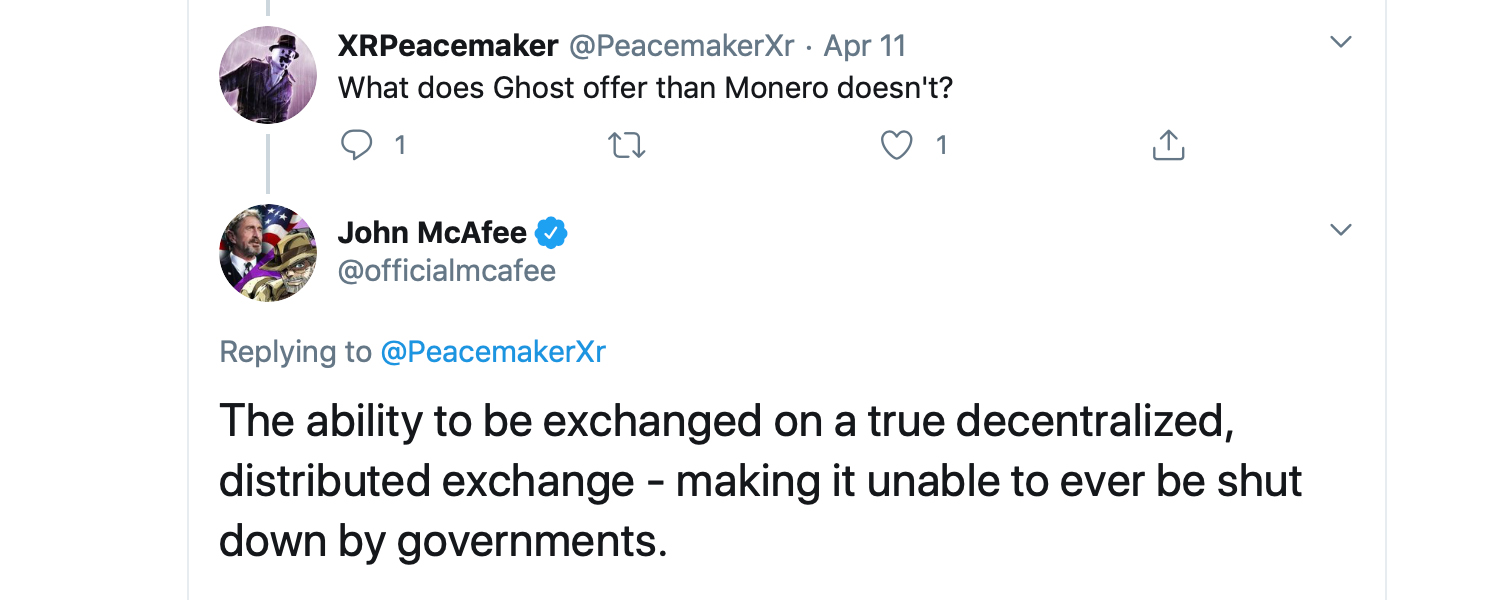Follow the blue @PeacemakerXr mention link
The height and width of the screenshot is (600, 1500).
493,352
